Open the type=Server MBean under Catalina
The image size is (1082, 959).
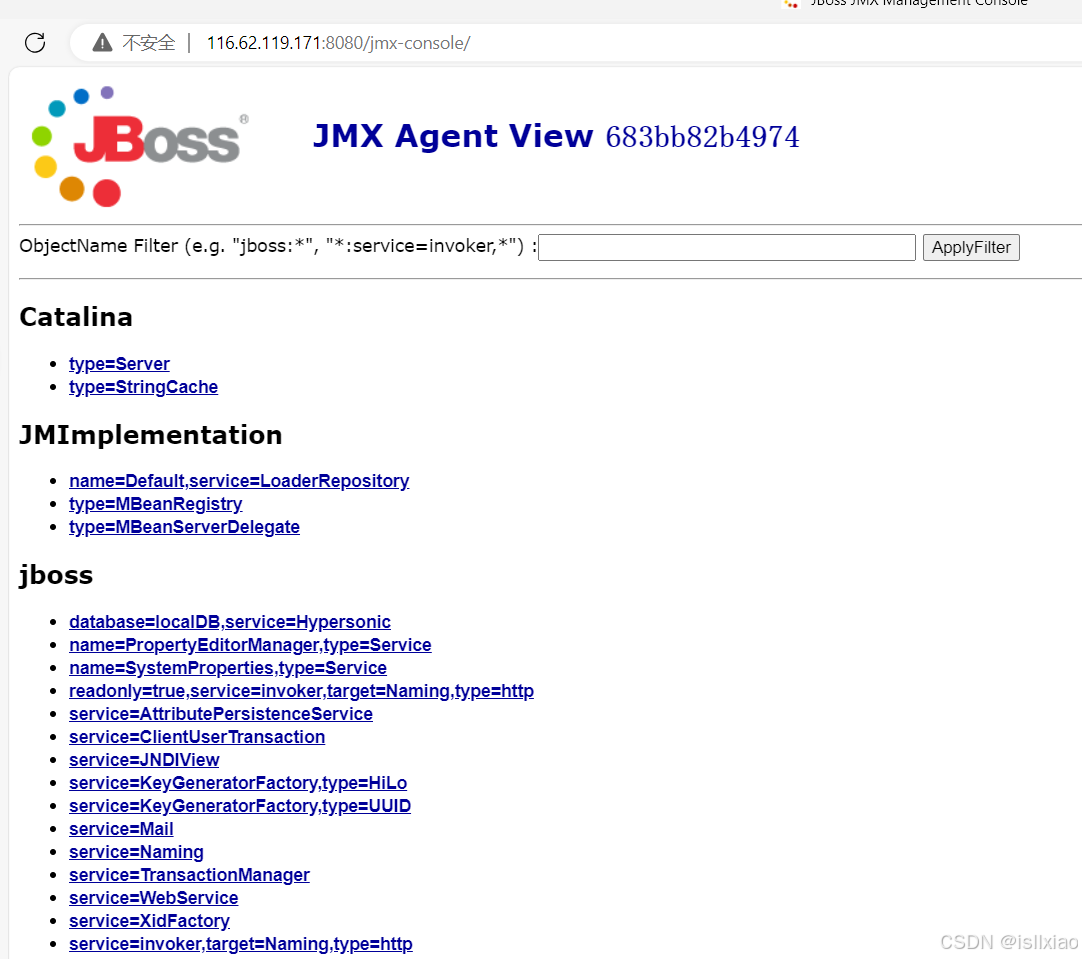[x=119, y=363]
